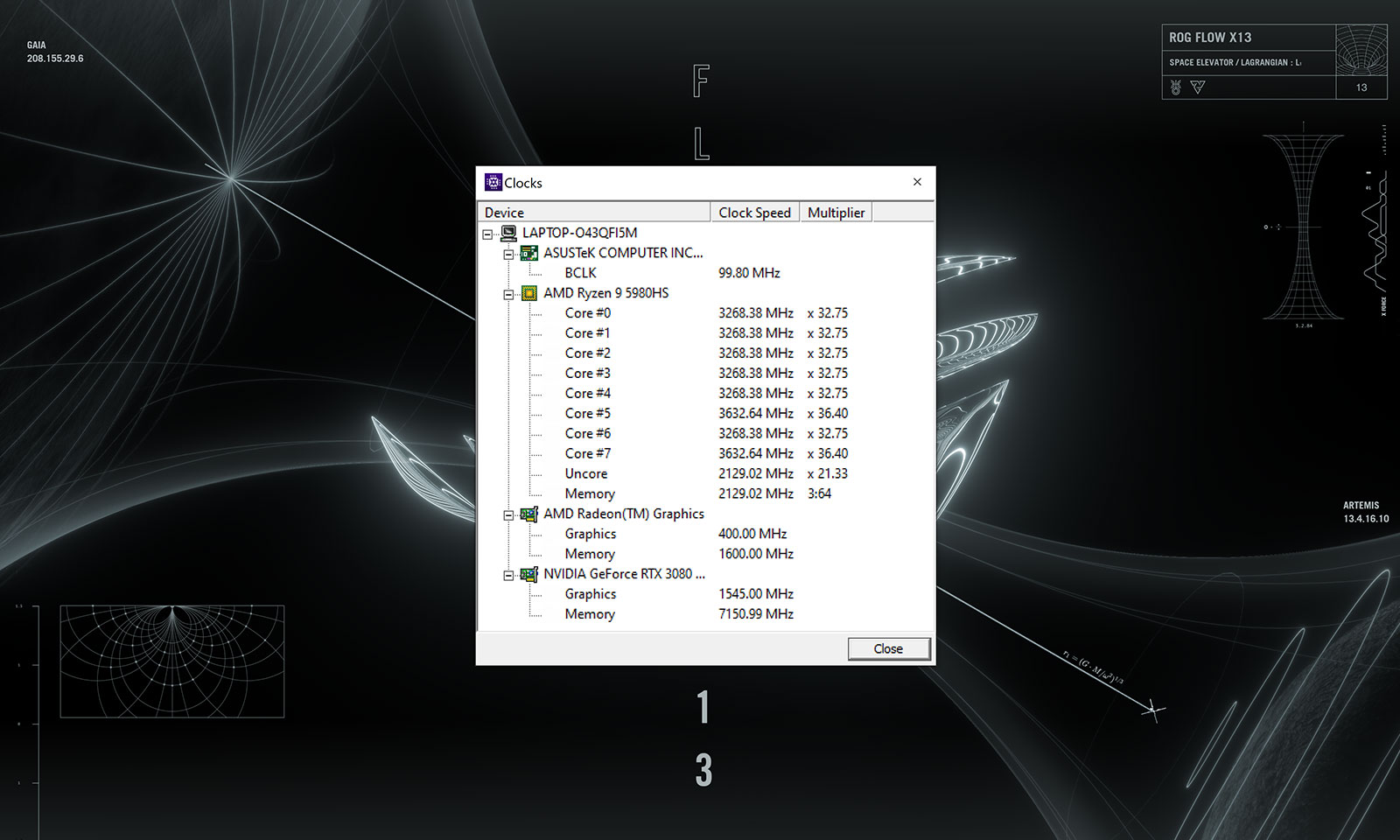This screenshot has width=1400, height=840.
Task: Collapse the NVIDIA GeForce RTX 3080 node
Action: (x=508, y=577)
